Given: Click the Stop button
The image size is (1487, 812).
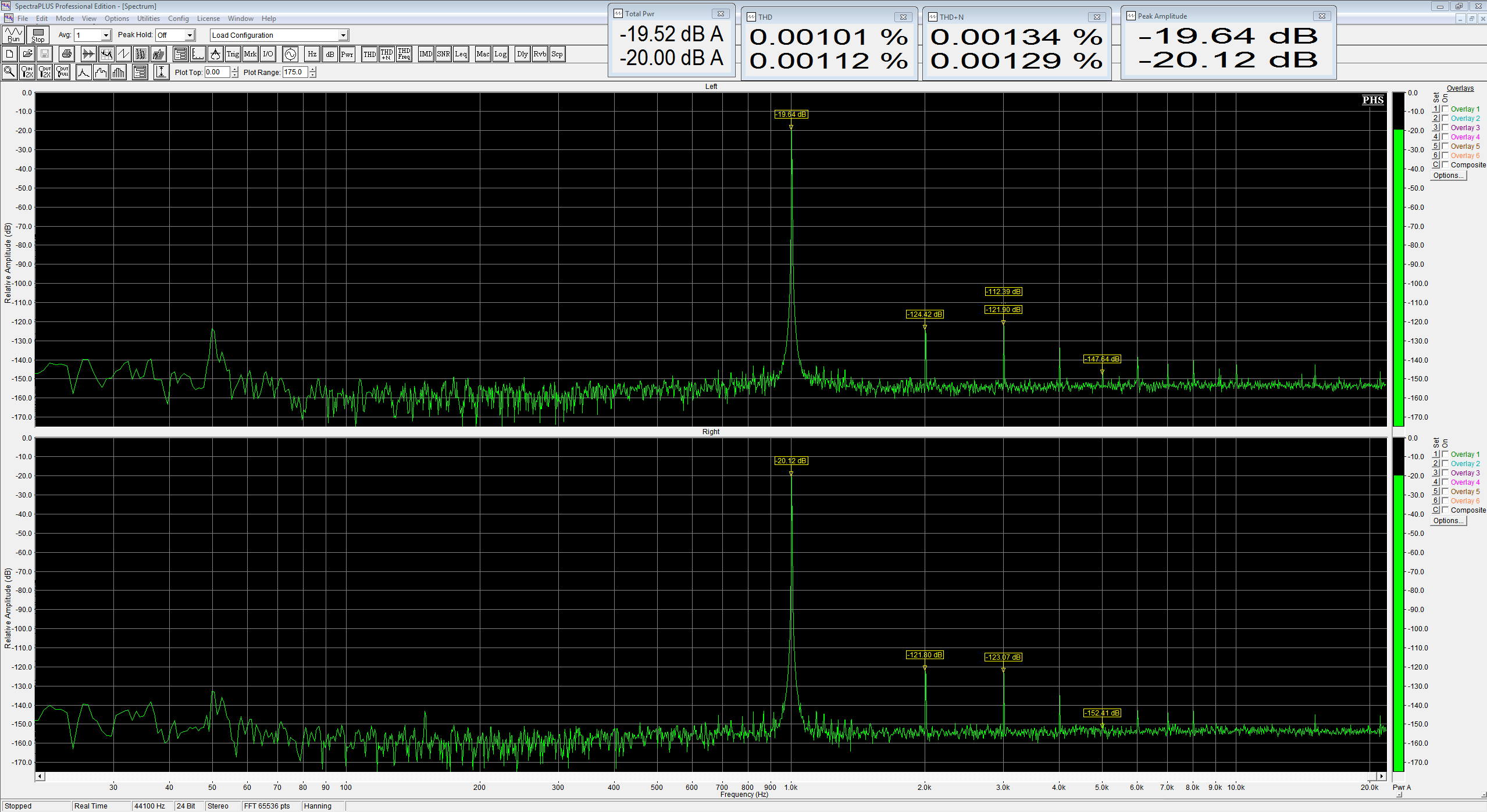Looking at the screenshot, I should (38, 35).
